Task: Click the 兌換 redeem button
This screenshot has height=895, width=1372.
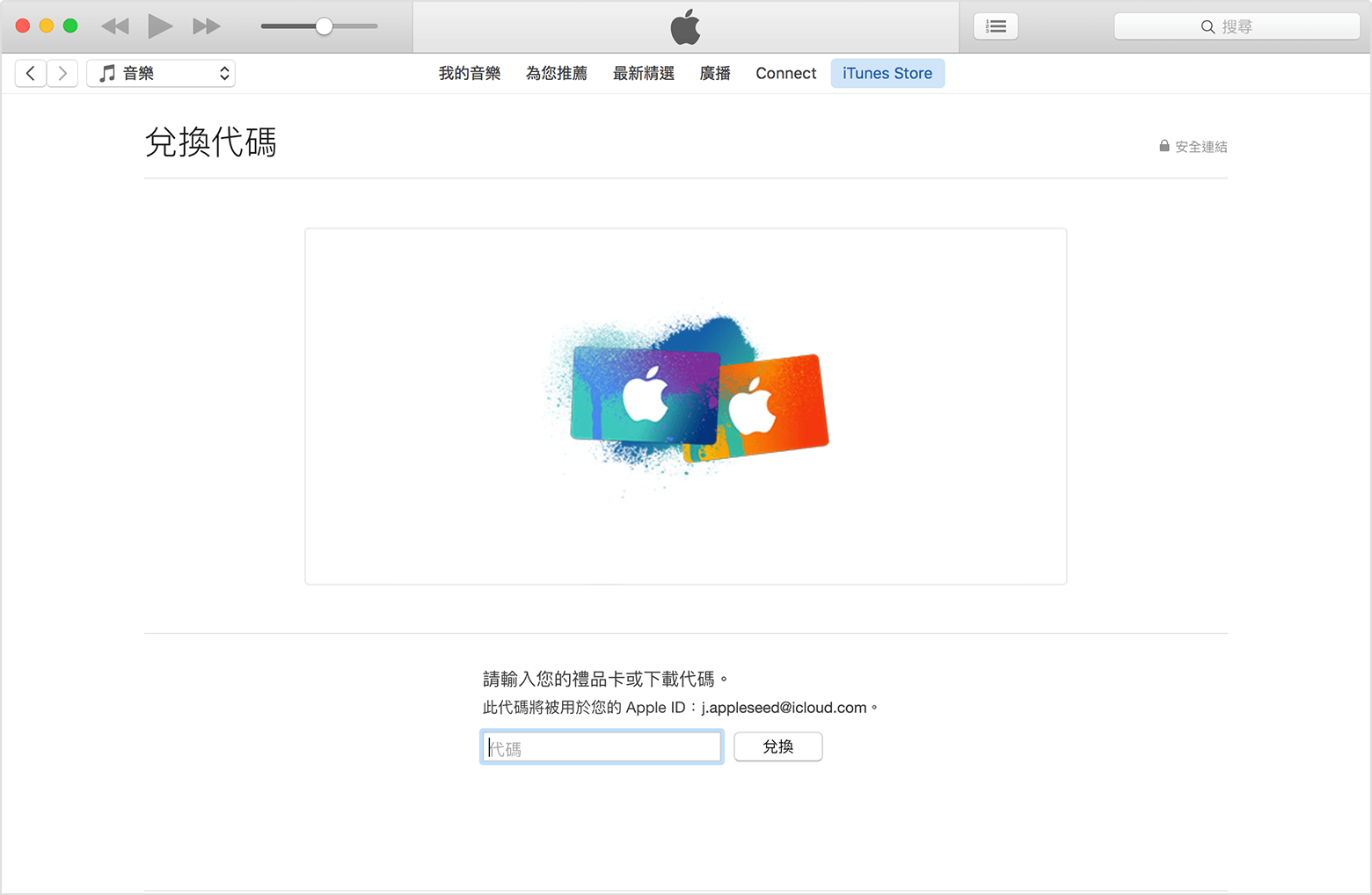Action: click(x=777, y=746)
